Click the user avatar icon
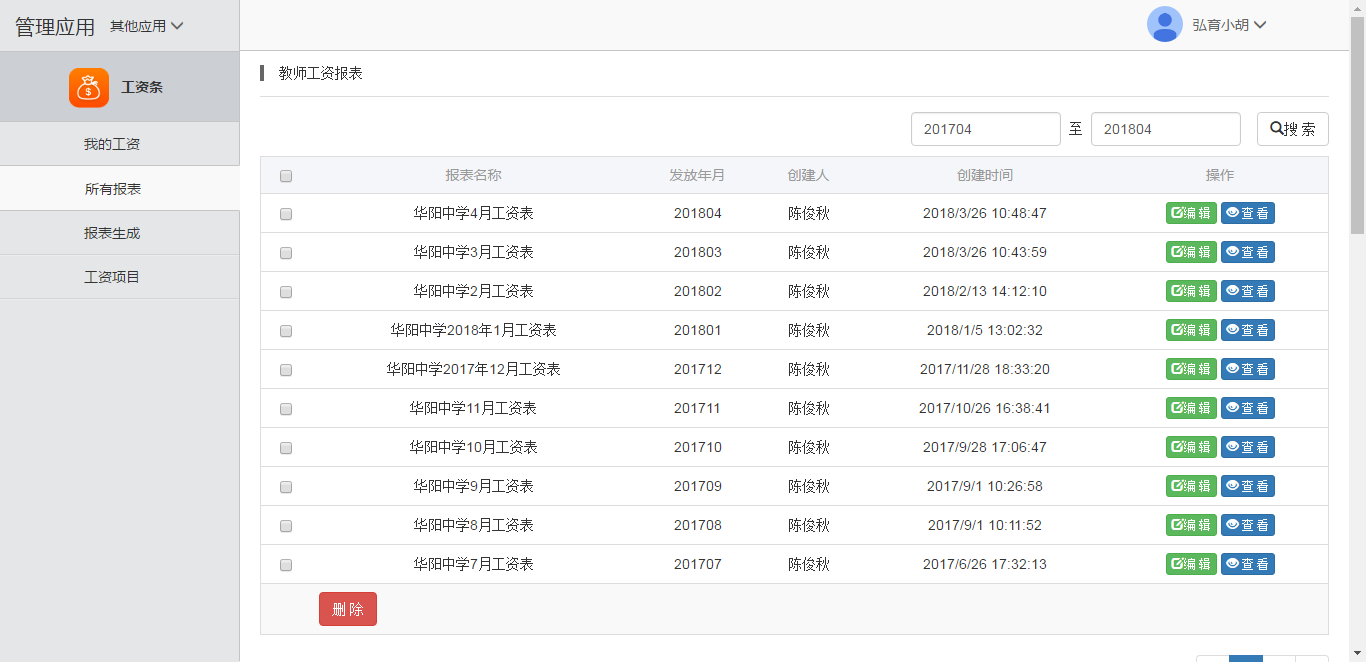Screen dimensions: 1366x662 click(1164, 25)
